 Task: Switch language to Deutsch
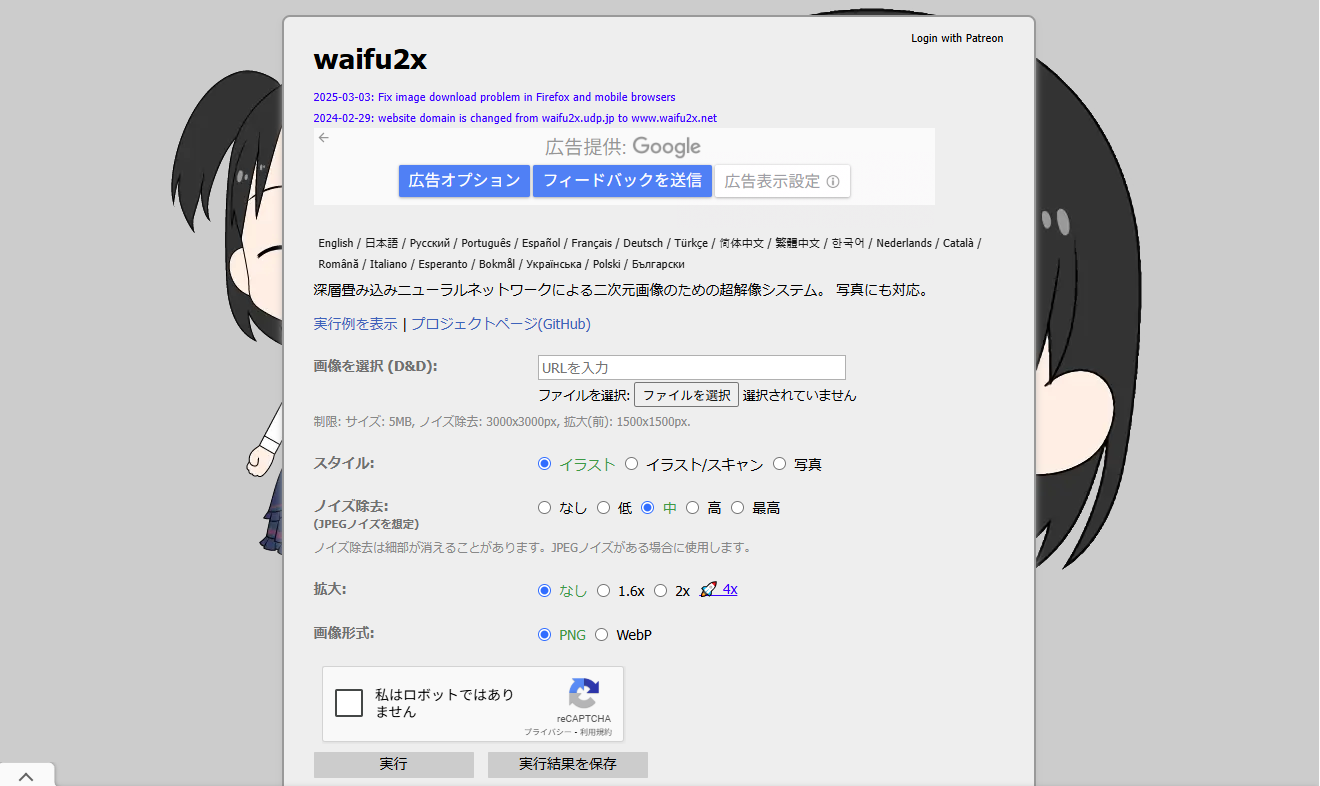coord(643,243)
